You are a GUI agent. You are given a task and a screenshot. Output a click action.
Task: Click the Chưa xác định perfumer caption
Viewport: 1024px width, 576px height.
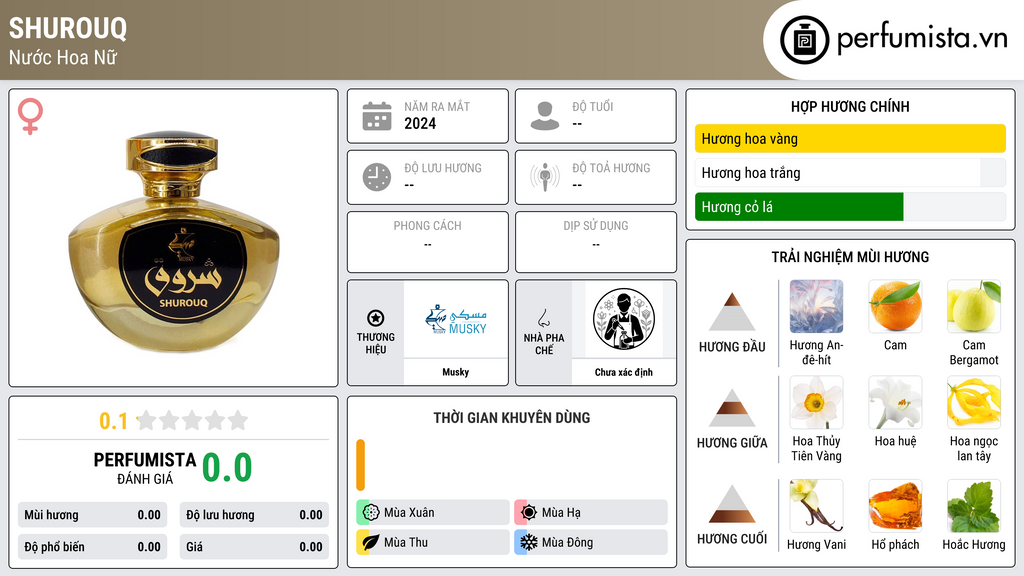(624, 372)
